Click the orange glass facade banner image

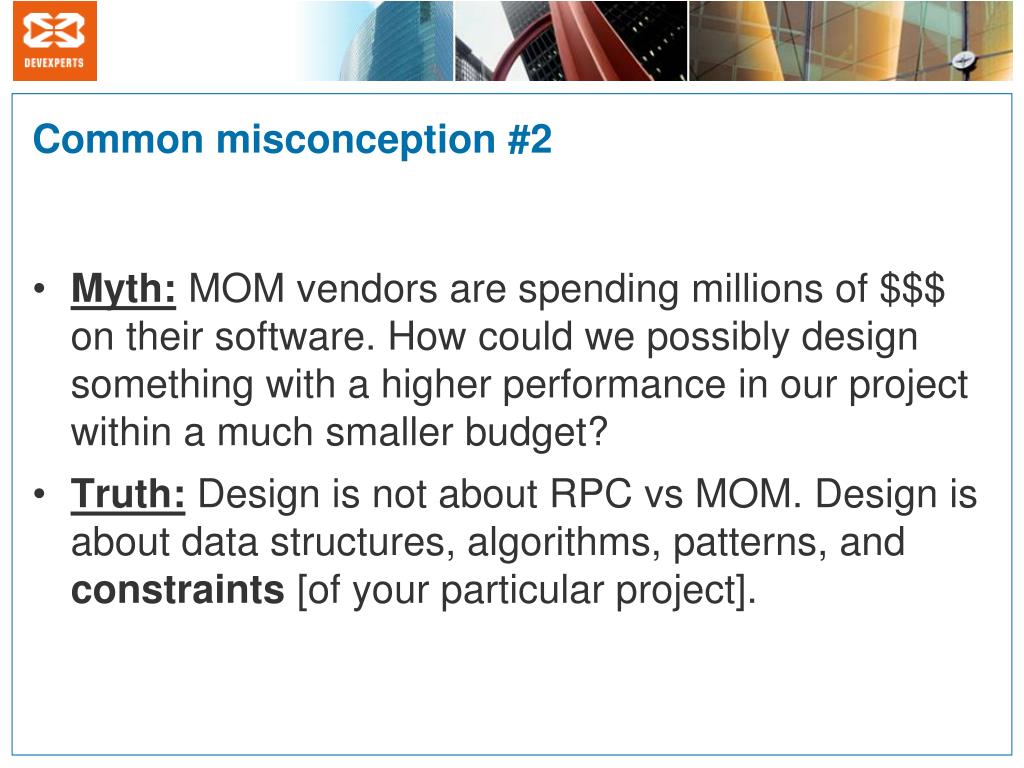(x=851, y=40)
